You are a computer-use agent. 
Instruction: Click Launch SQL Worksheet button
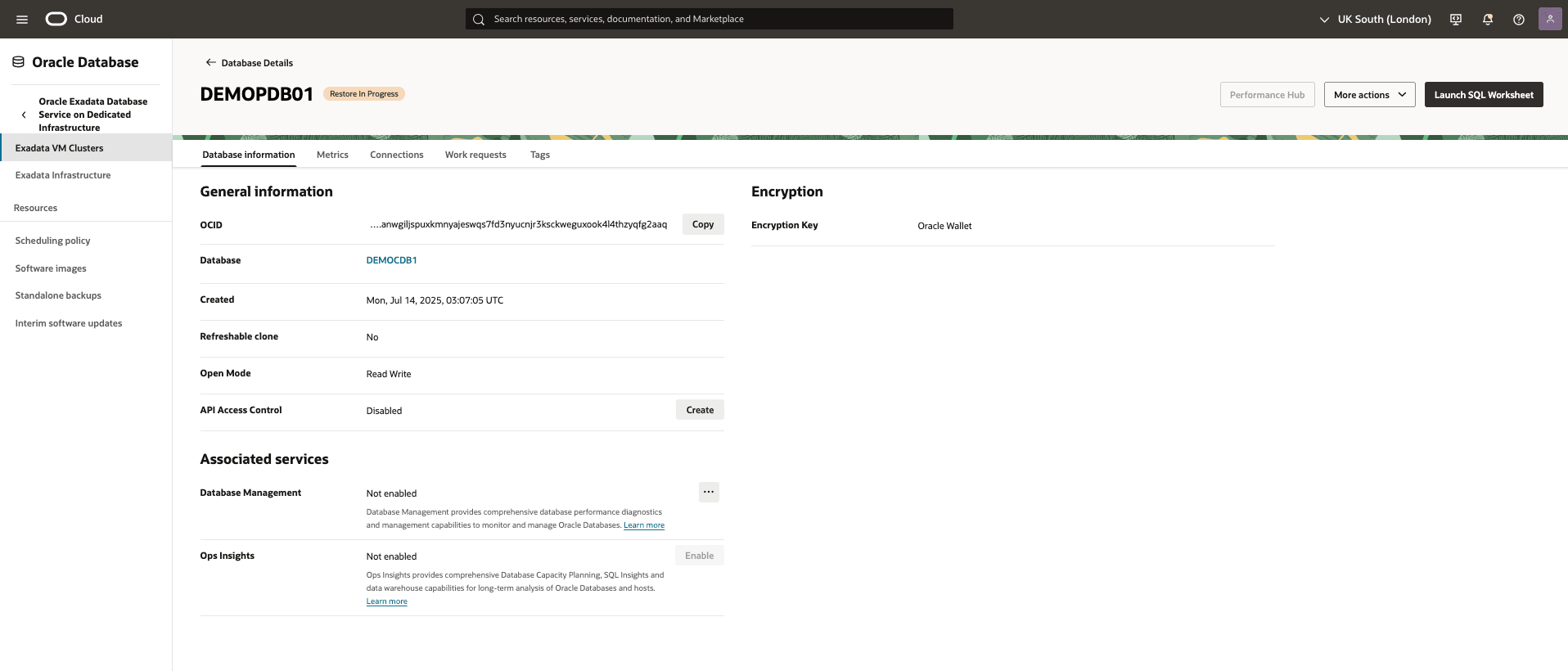(x=1484, y=95)
